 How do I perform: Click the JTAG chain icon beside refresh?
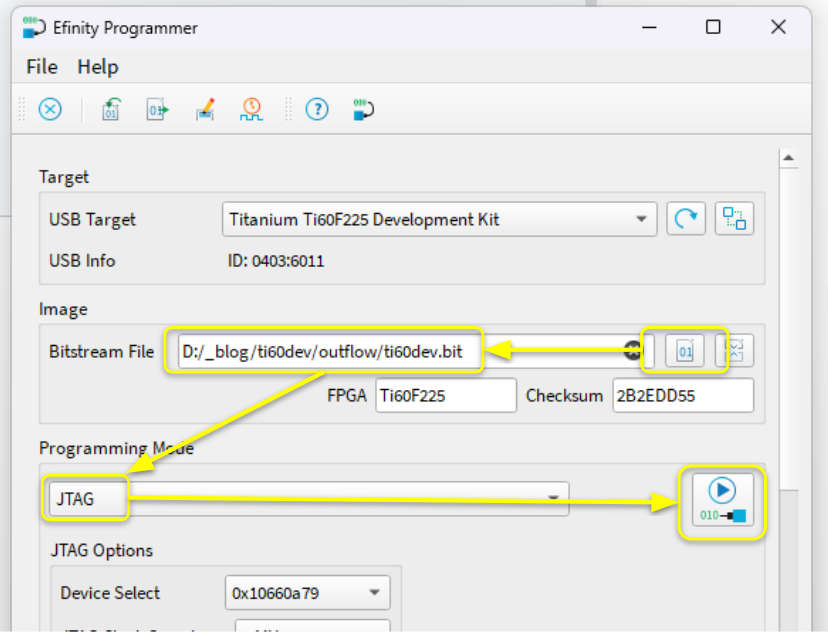(734, 219)
